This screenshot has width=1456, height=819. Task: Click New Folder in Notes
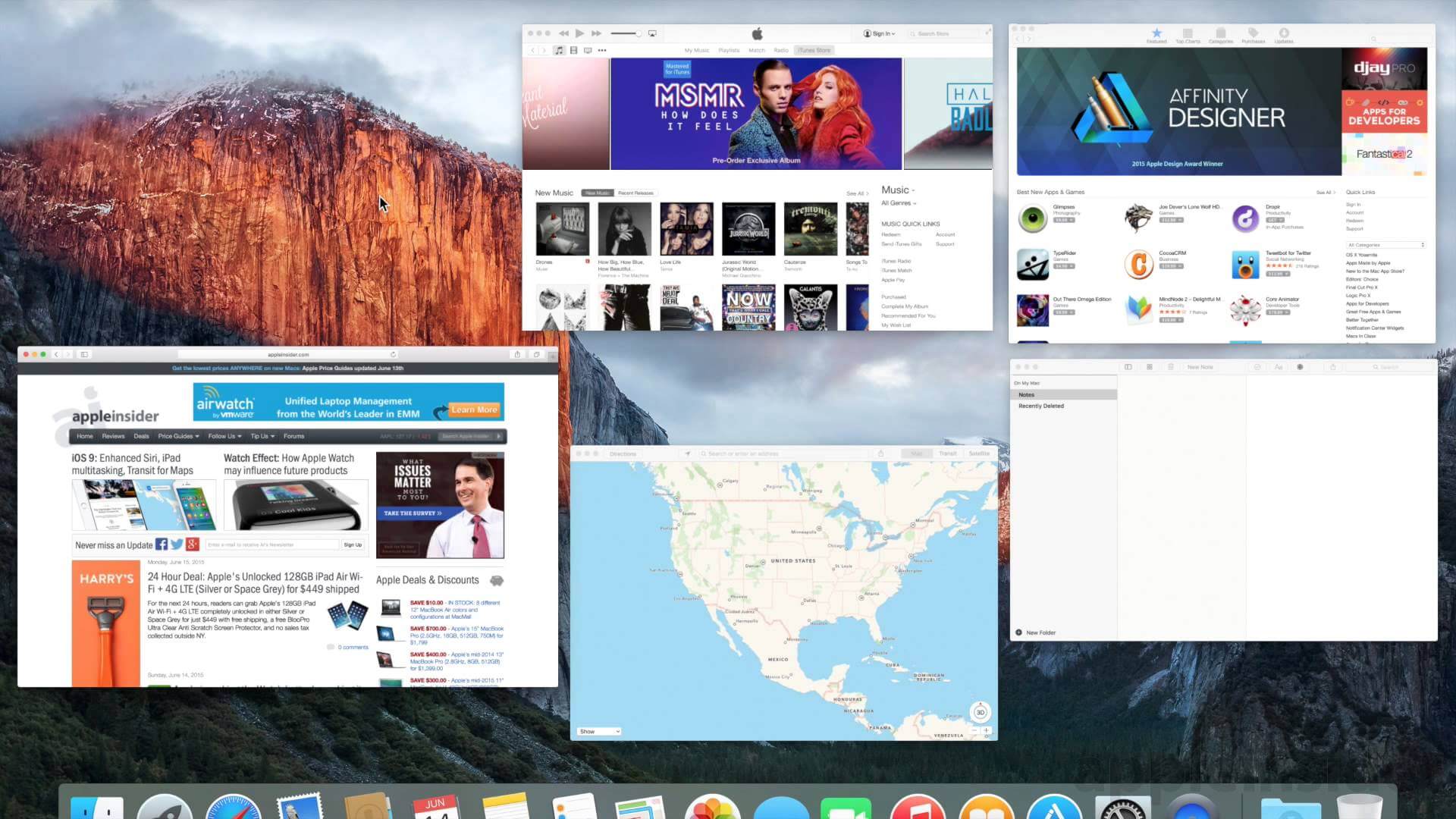coord(1036,632)
